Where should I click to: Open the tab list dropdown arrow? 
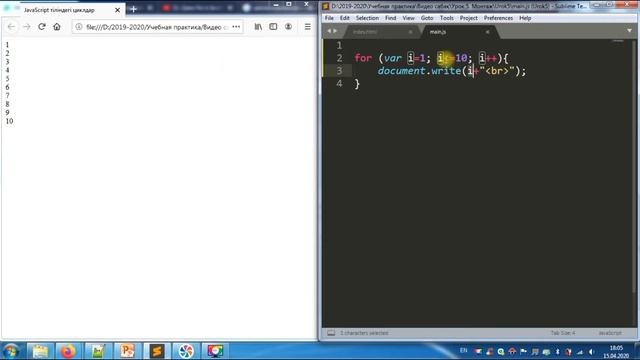[x=629, y=31]
